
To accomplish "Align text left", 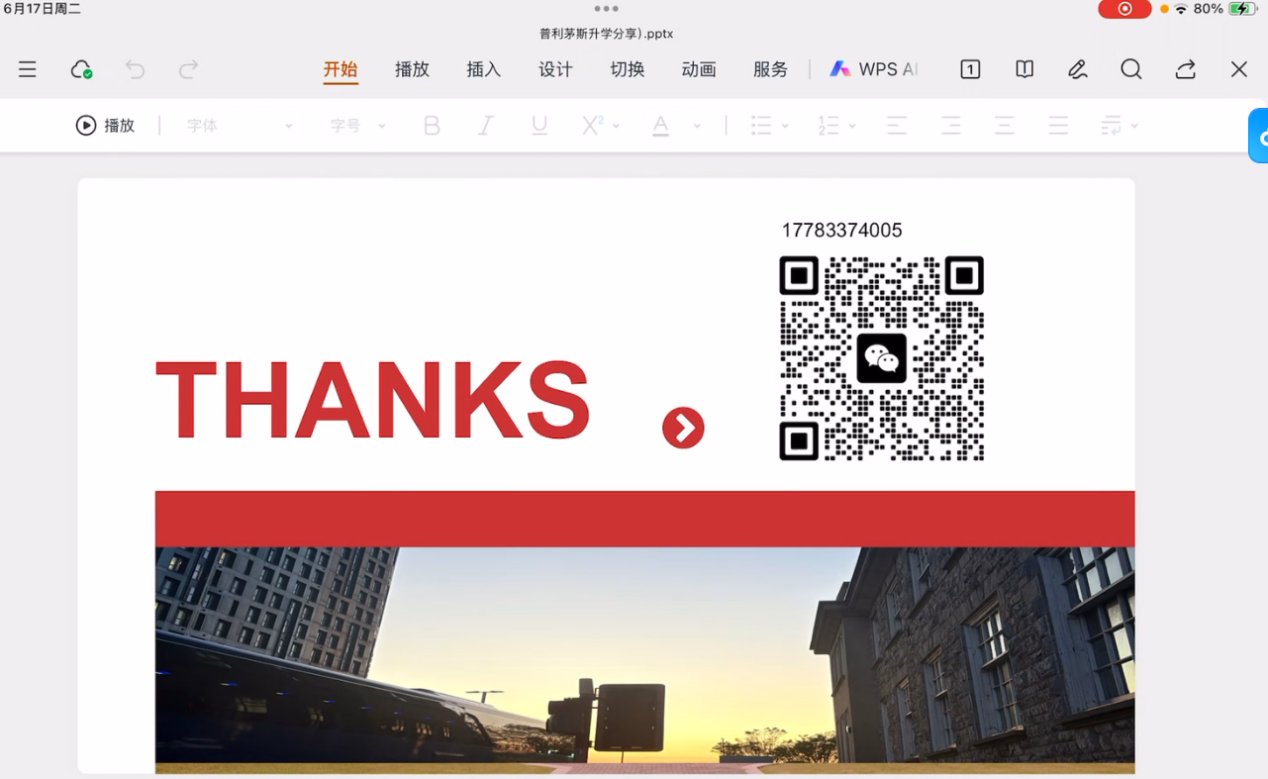I will click(x=897, y=126).
